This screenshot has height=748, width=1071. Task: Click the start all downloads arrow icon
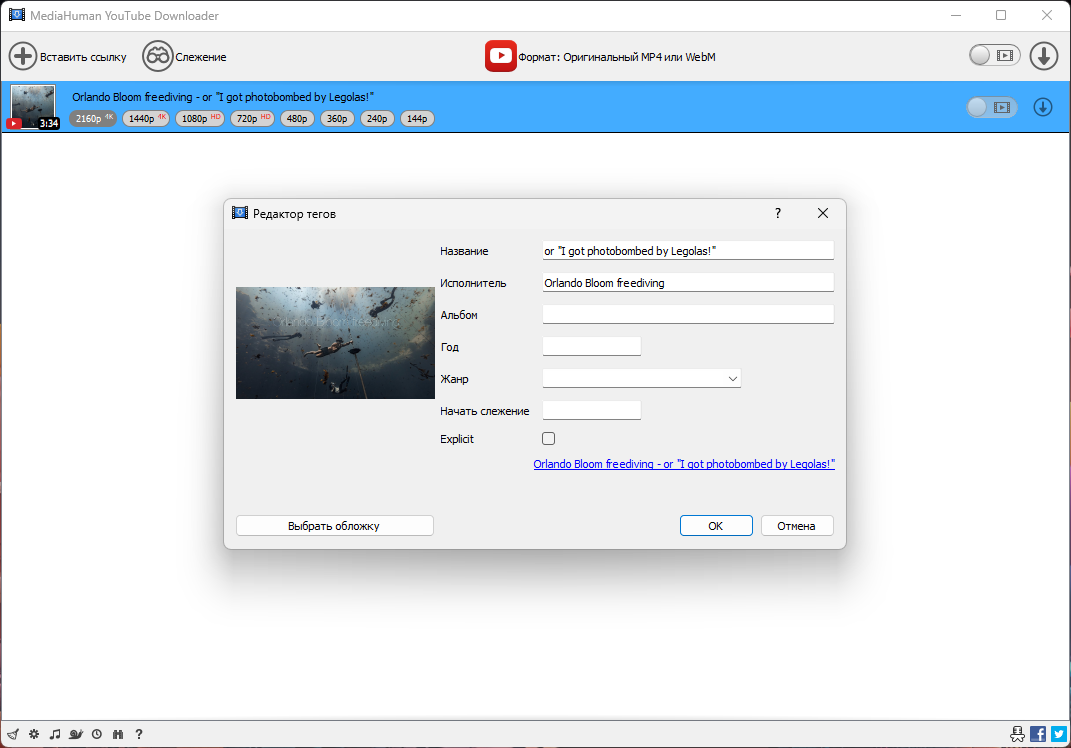click(x=1044, y=56)
